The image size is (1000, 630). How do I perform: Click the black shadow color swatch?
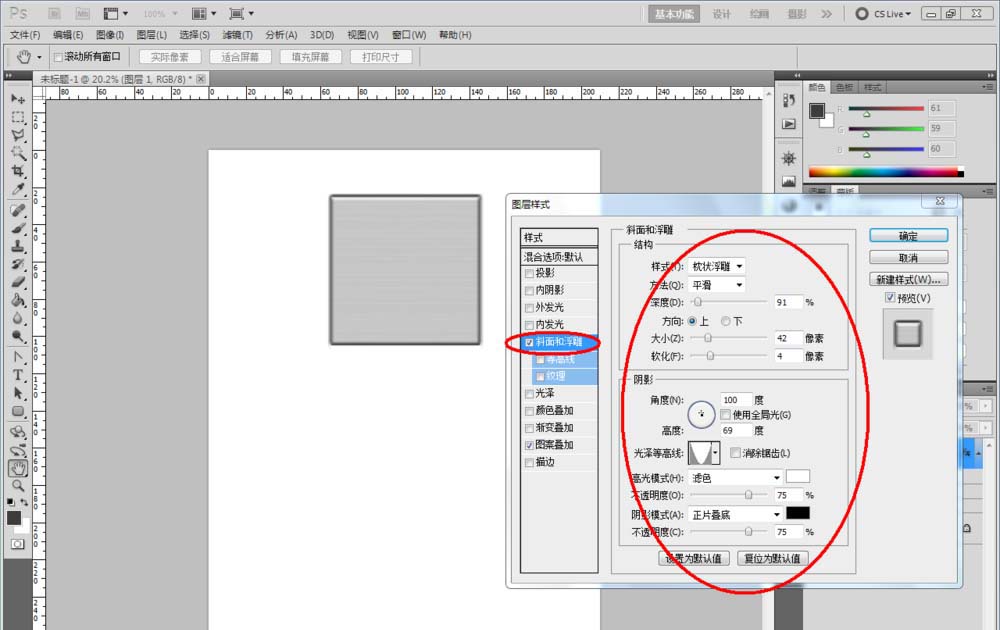(x=798, y=513)
